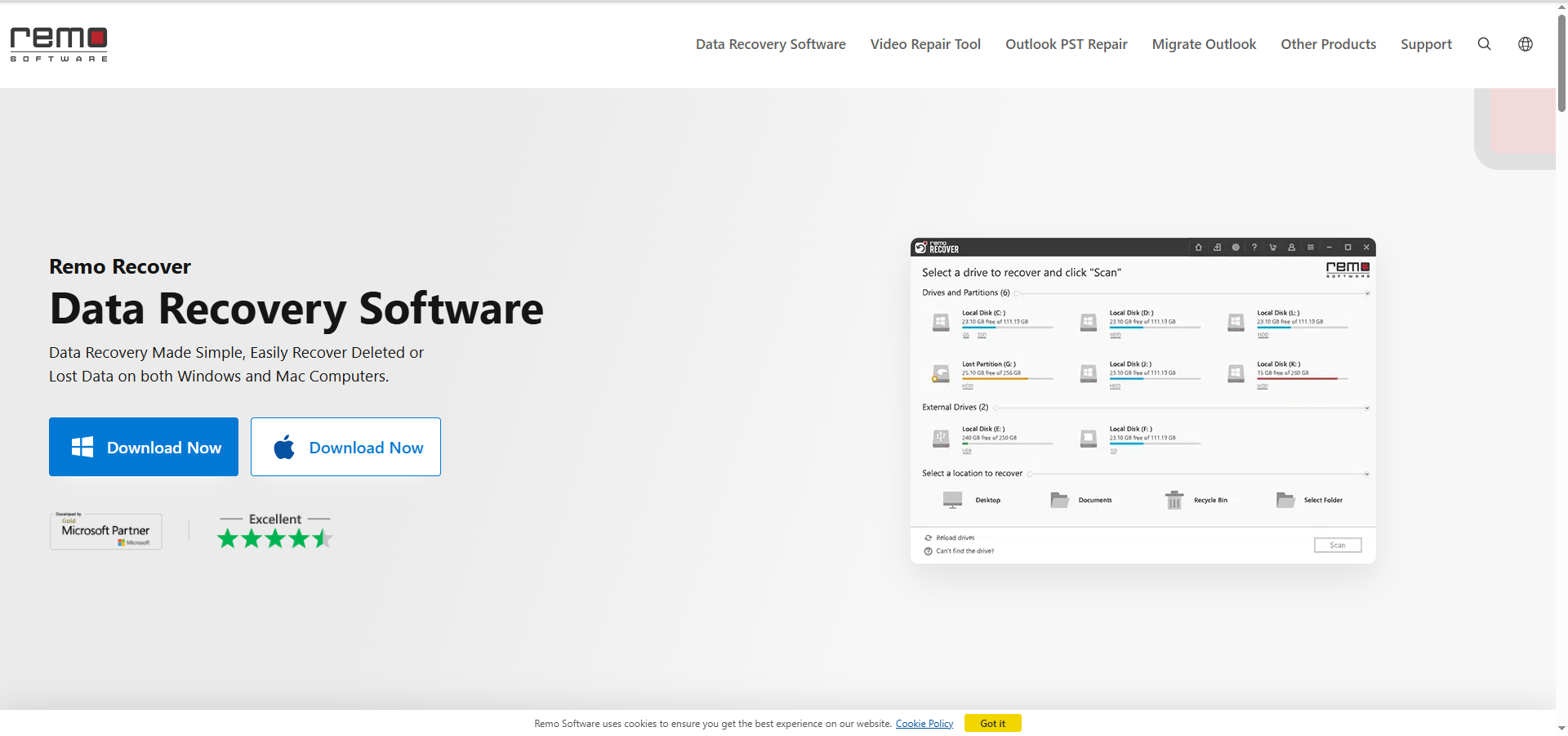This screenshot has height=736, width=1568.
Task: Open the Data Recovery Software menu
Action: [x=770, y=44]
